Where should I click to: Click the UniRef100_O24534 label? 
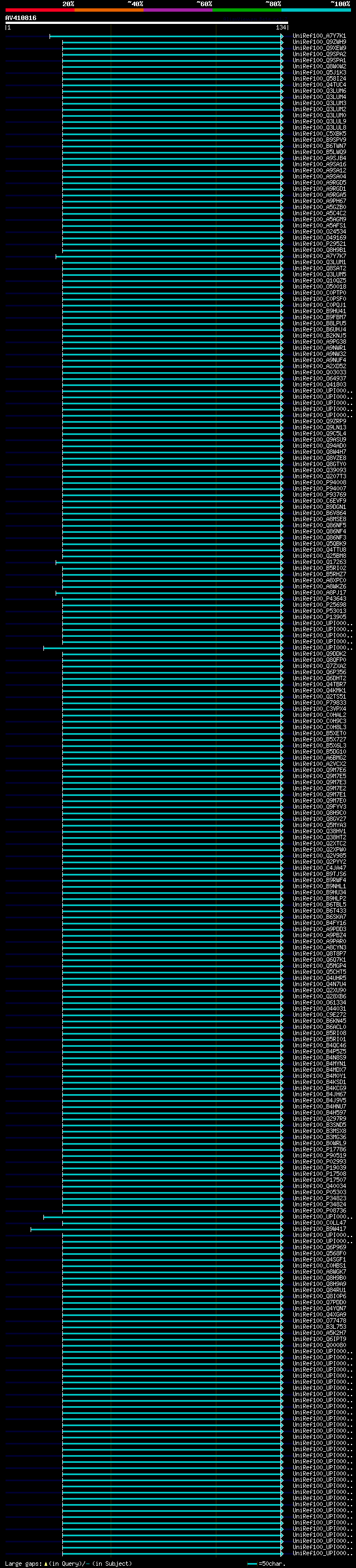(319, 232)
